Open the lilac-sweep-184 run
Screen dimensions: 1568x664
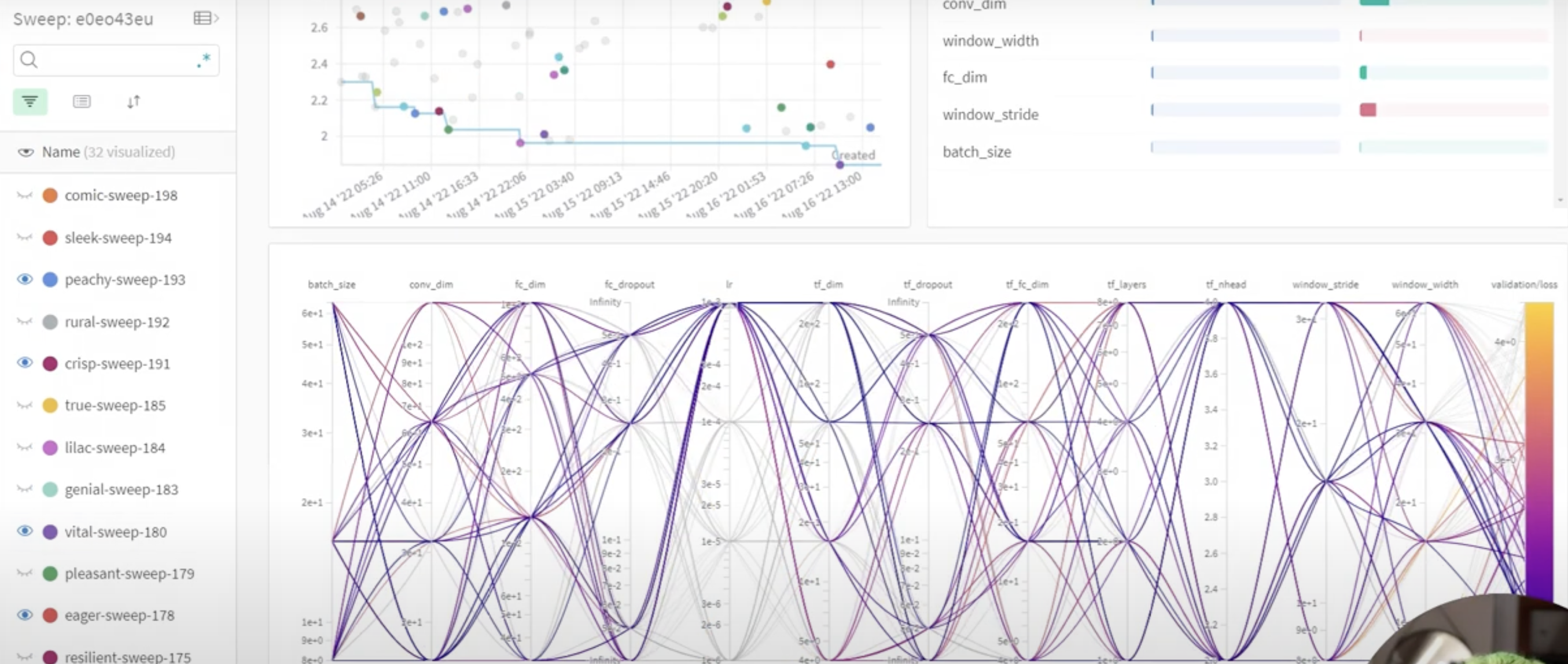115,448
